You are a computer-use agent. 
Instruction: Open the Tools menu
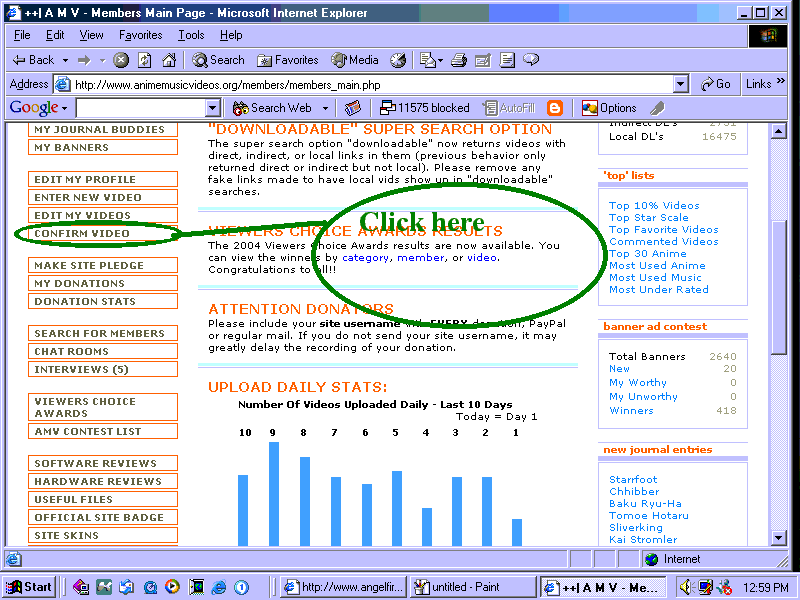tap(191, 35)
